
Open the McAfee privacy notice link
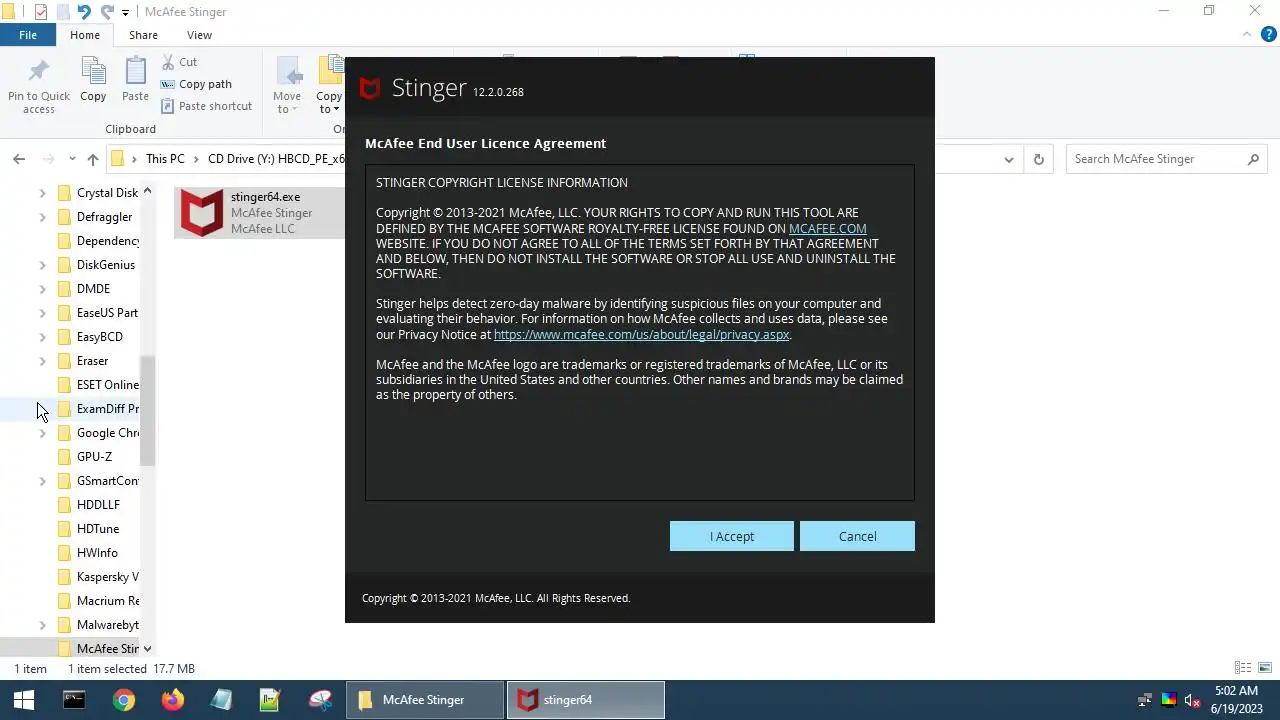tap(641, 334)
